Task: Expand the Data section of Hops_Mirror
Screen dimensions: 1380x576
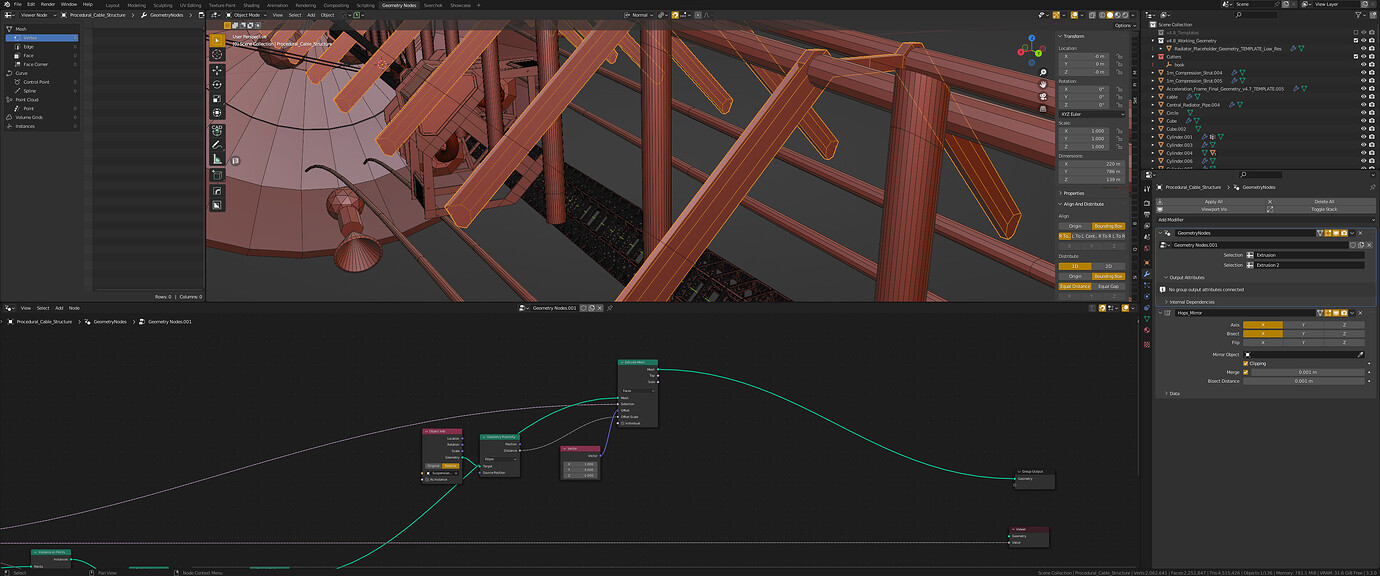Action: click(x=1172, y=393)
